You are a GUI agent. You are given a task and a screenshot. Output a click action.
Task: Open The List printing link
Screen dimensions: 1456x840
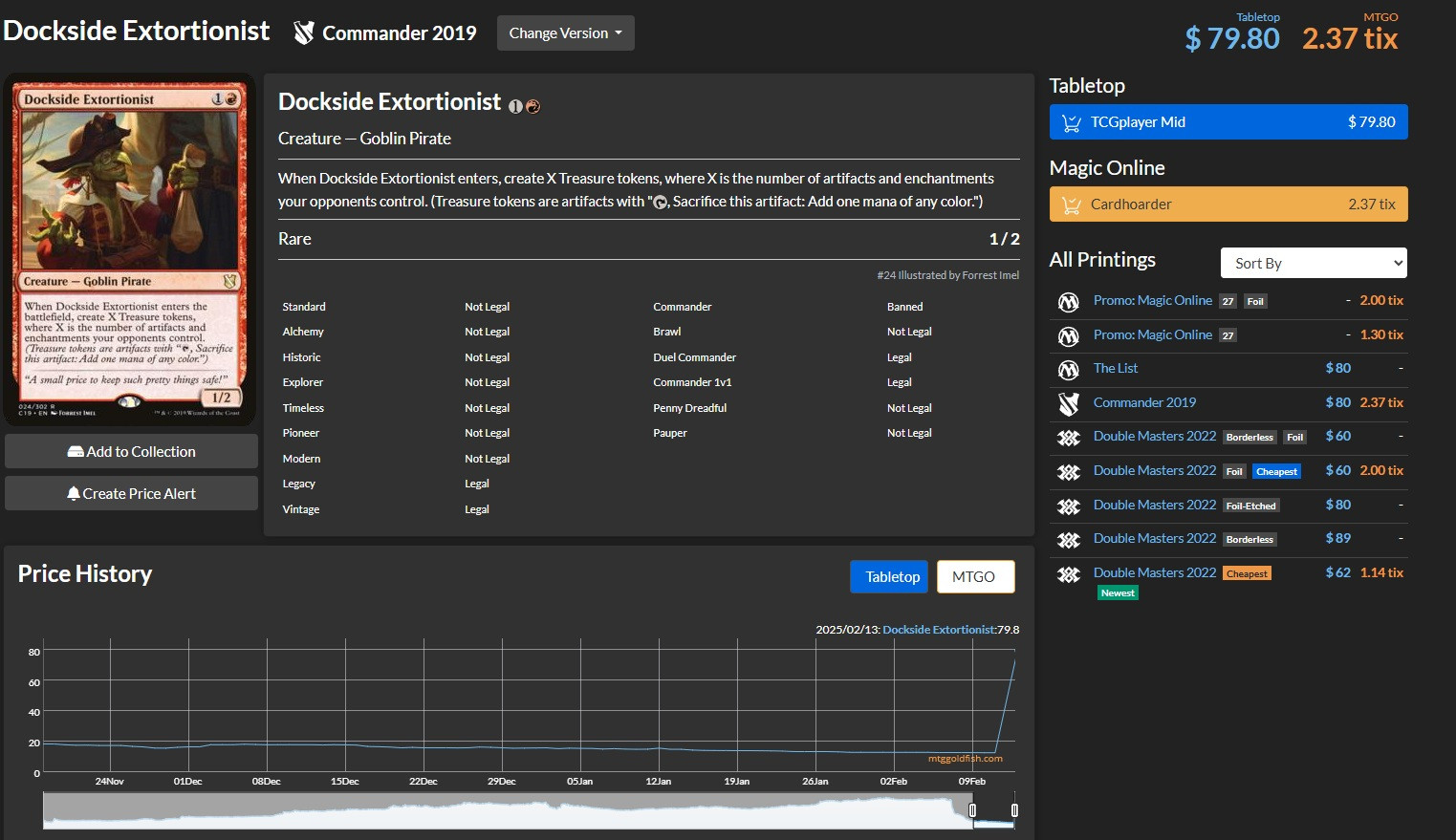1116,368
